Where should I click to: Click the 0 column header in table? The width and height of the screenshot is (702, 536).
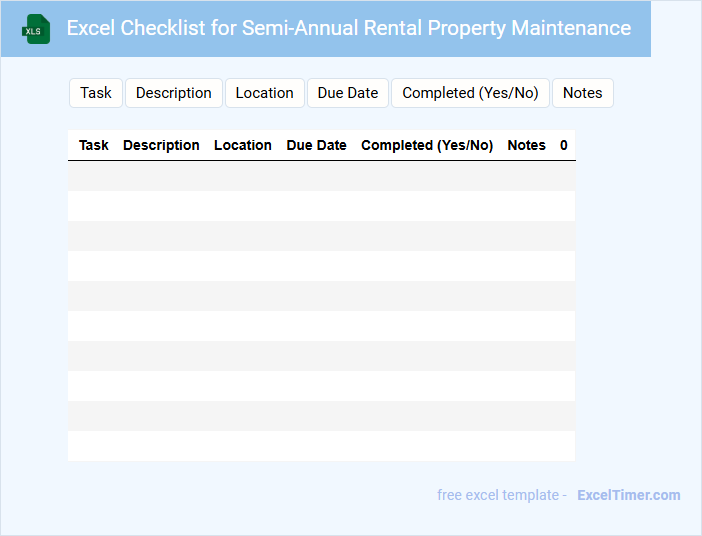(564, 145)
